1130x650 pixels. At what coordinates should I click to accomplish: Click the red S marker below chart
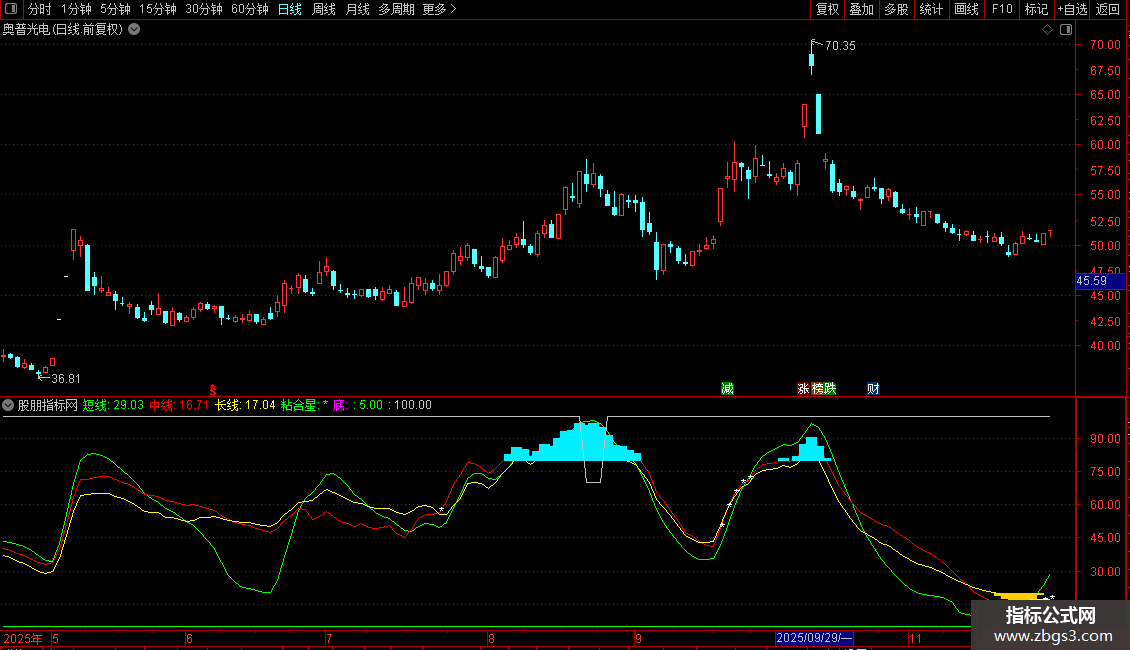tap(213, 390)
